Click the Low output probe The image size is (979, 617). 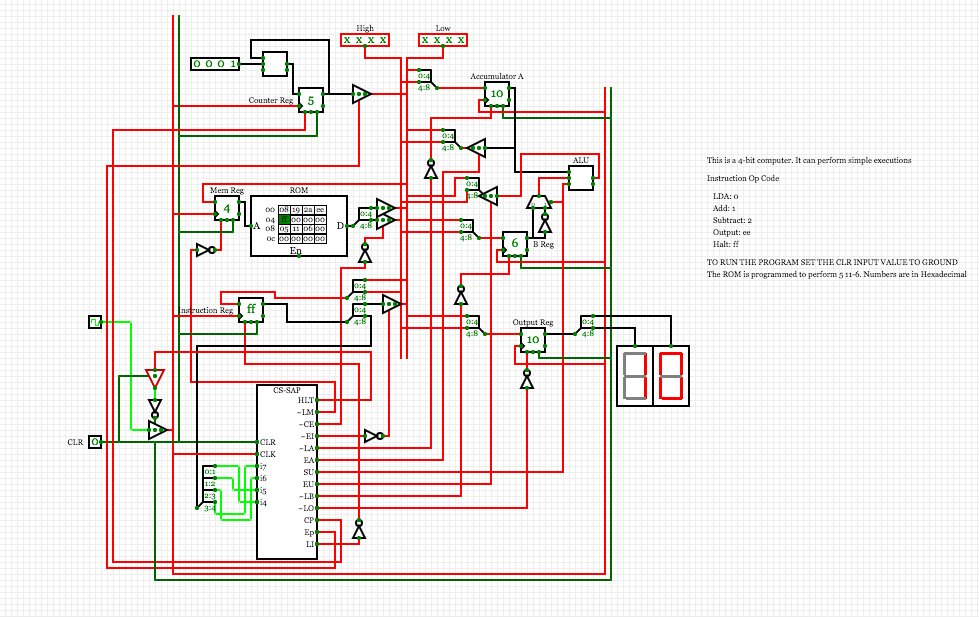(443, 40)
